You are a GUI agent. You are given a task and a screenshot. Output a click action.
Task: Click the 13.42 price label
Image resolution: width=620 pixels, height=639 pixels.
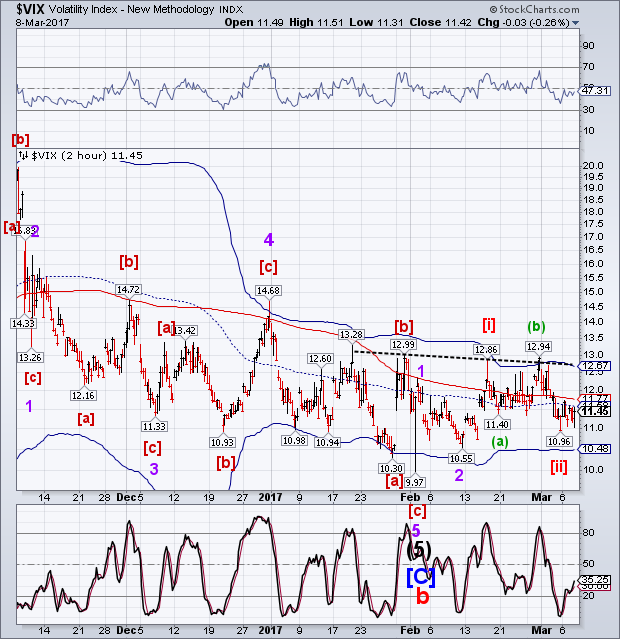[185, 330]
